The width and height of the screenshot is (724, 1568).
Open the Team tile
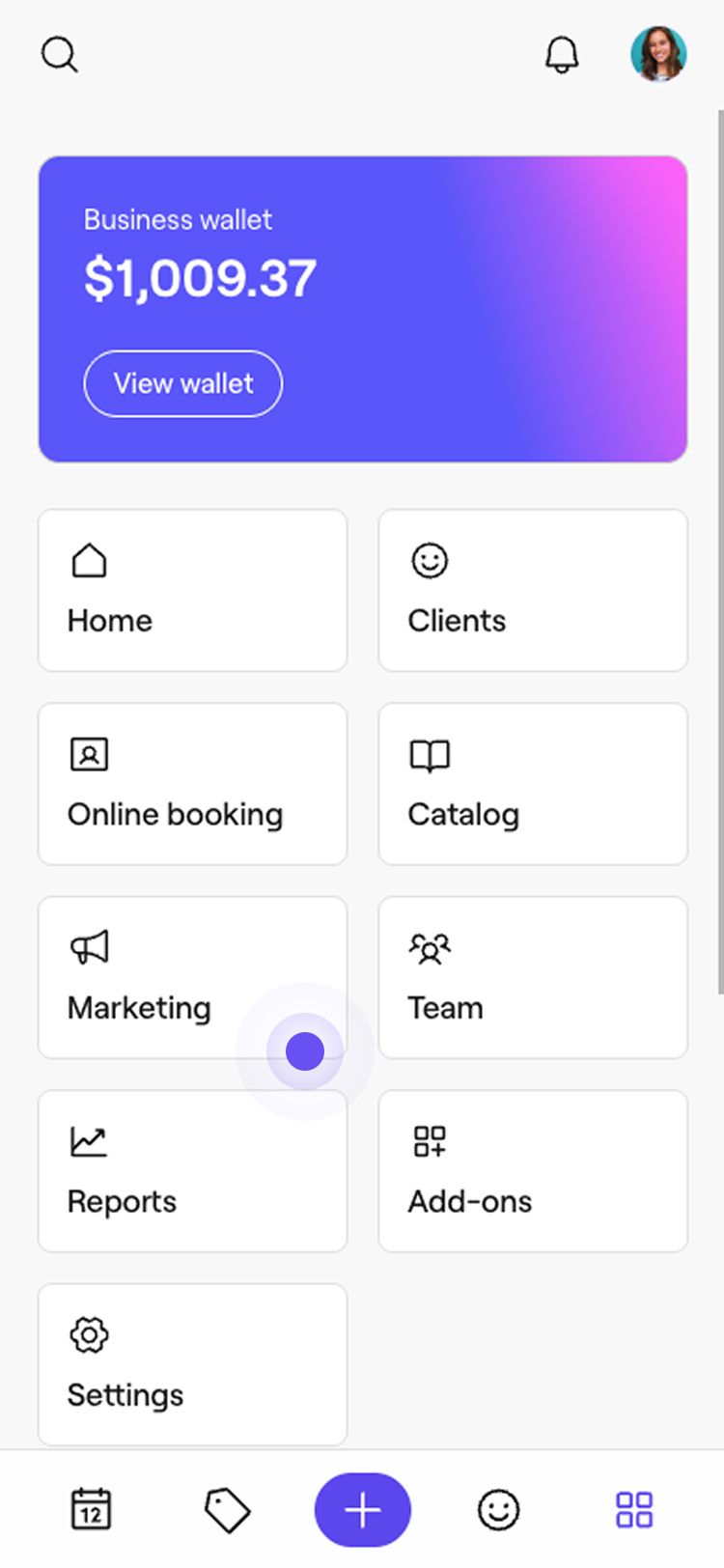point(533,977)
